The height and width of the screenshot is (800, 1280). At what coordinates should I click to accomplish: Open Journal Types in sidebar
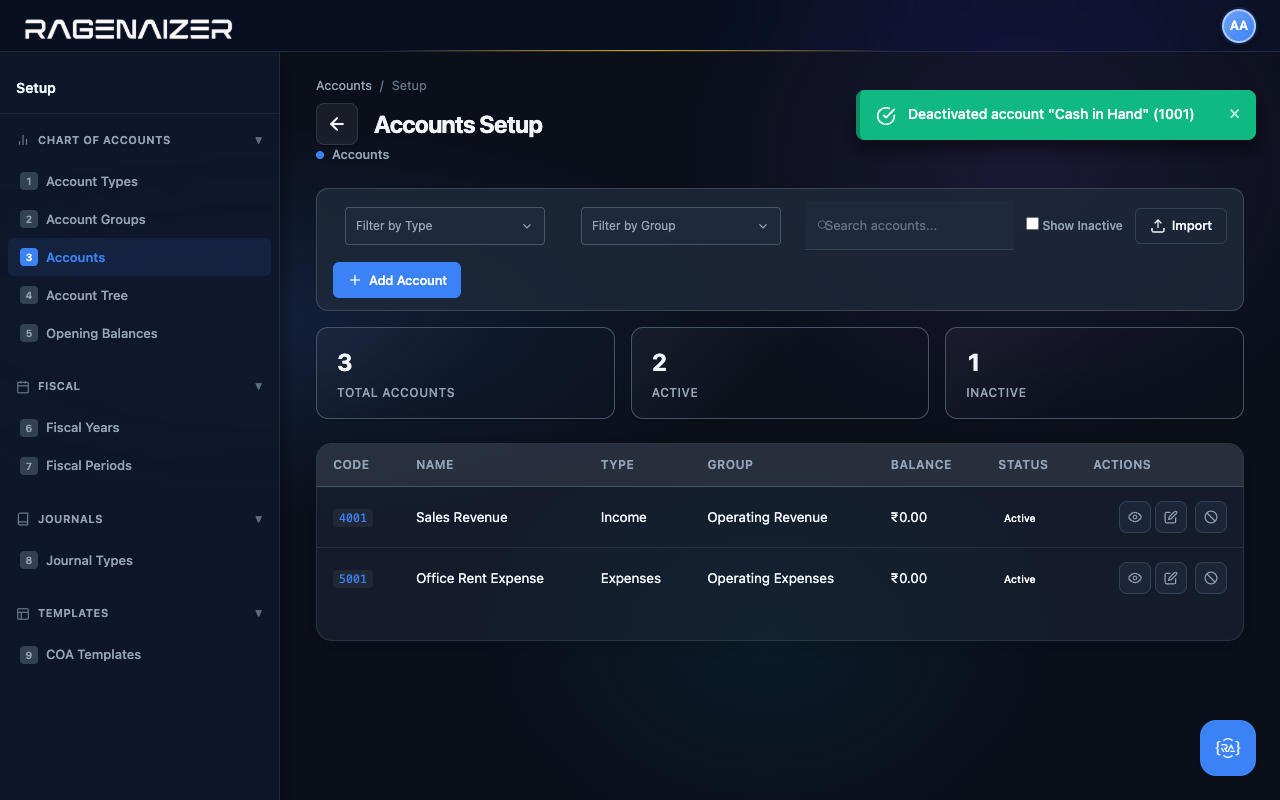tap(139, 560)
